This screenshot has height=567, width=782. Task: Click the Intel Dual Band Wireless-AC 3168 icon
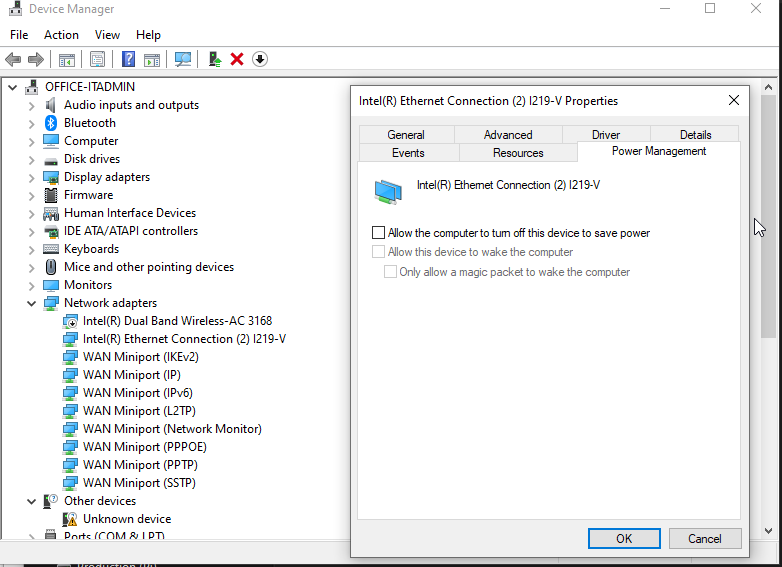[70, 321]
